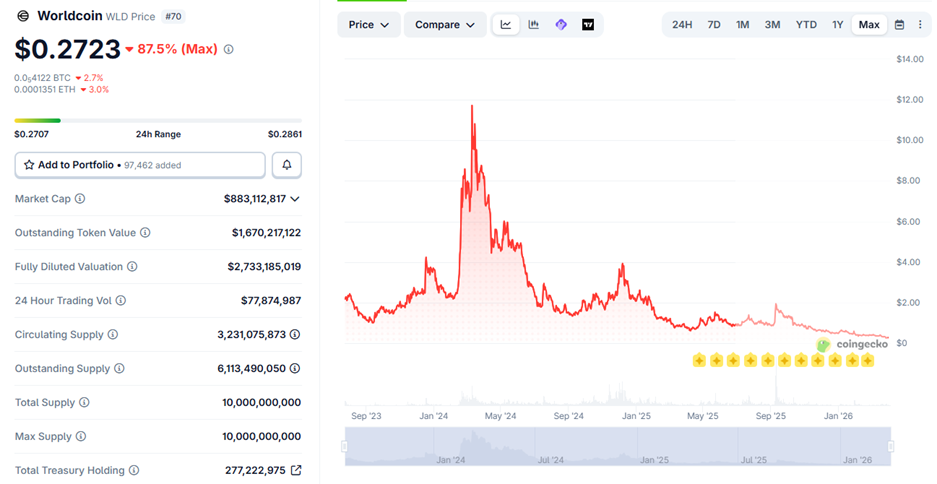
Task: Click the price alert bell icon
Action: (x=287, y=165)
